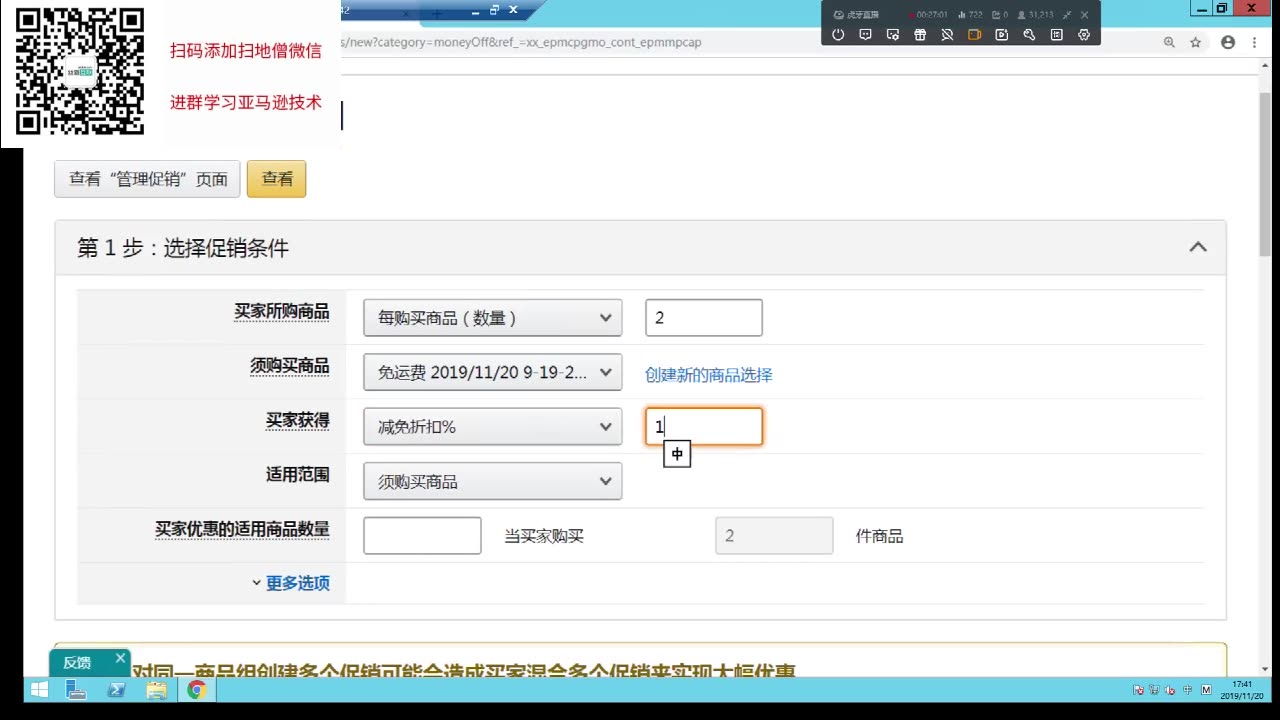Click the discount value field containing 1
This screenshot has width=1280, height=720.
tap(704, 427)
